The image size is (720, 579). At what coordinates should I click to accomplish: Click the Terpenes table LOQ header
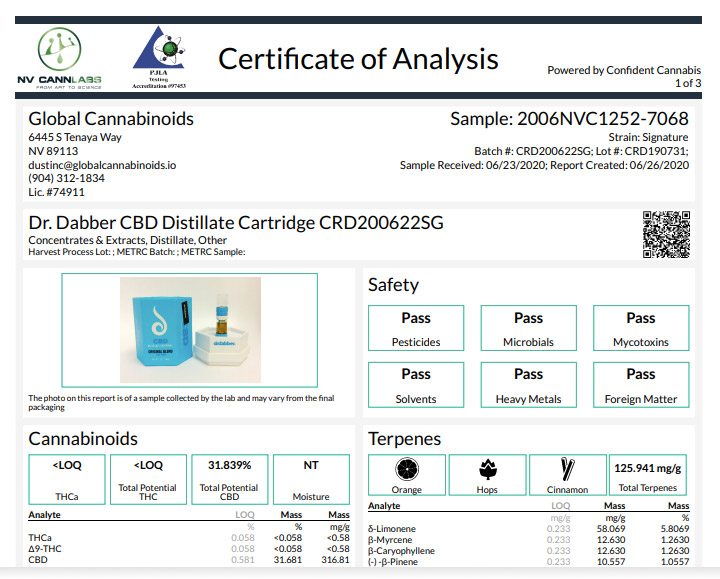(x=561, y=506)
